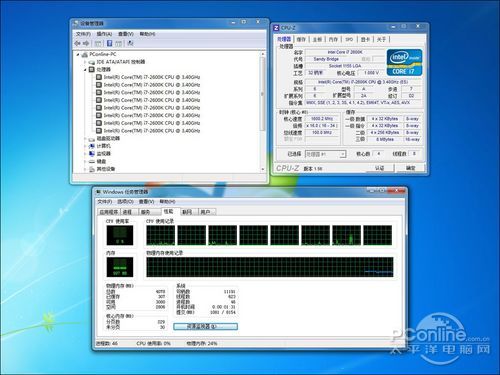Image resolution: width=500 pixels, height=375 pixels.
Task: Click the Windows Task Manager title bar icon
Action: 98,192
